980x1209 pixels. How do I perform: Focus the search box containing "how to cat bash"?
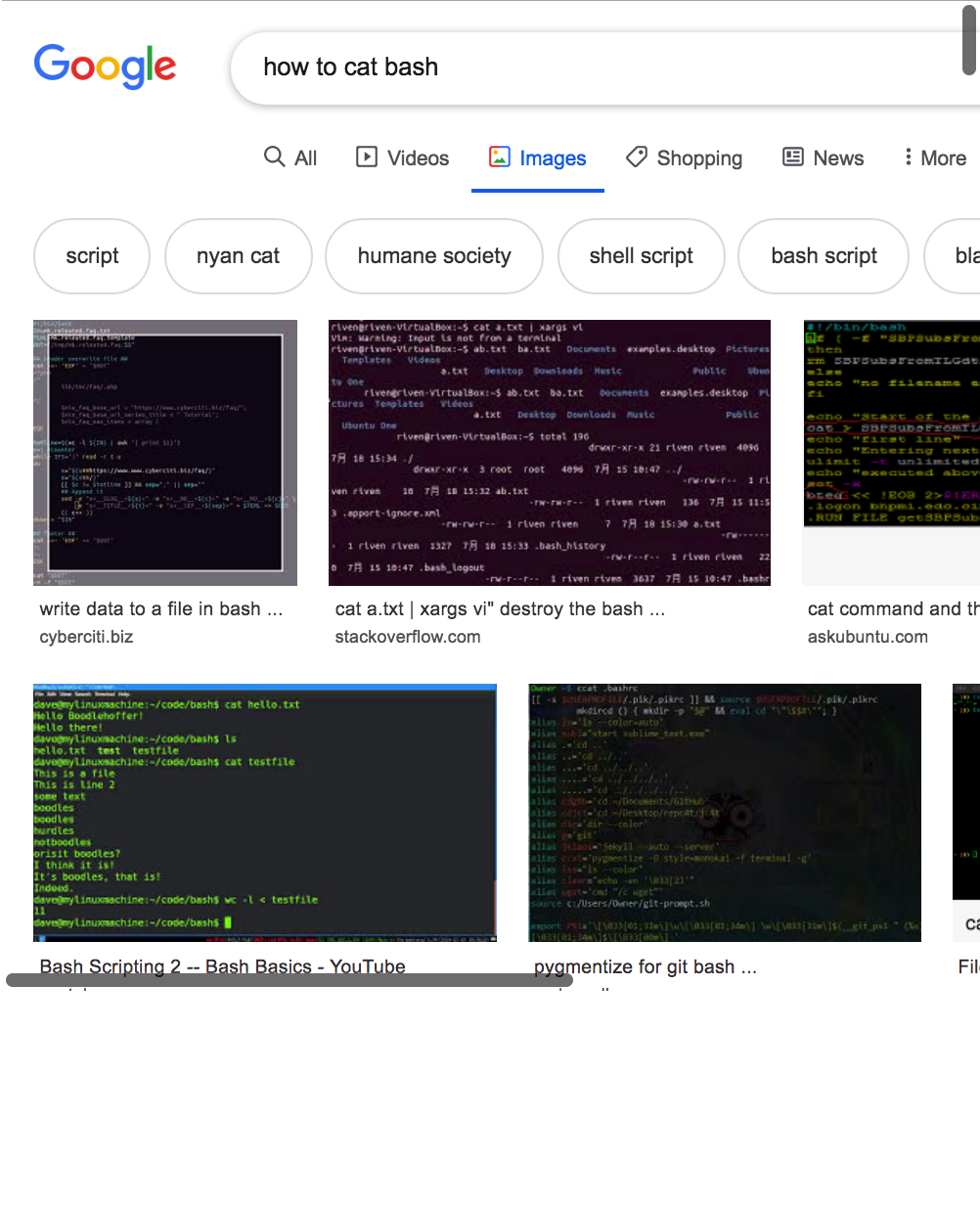point(604,67)
